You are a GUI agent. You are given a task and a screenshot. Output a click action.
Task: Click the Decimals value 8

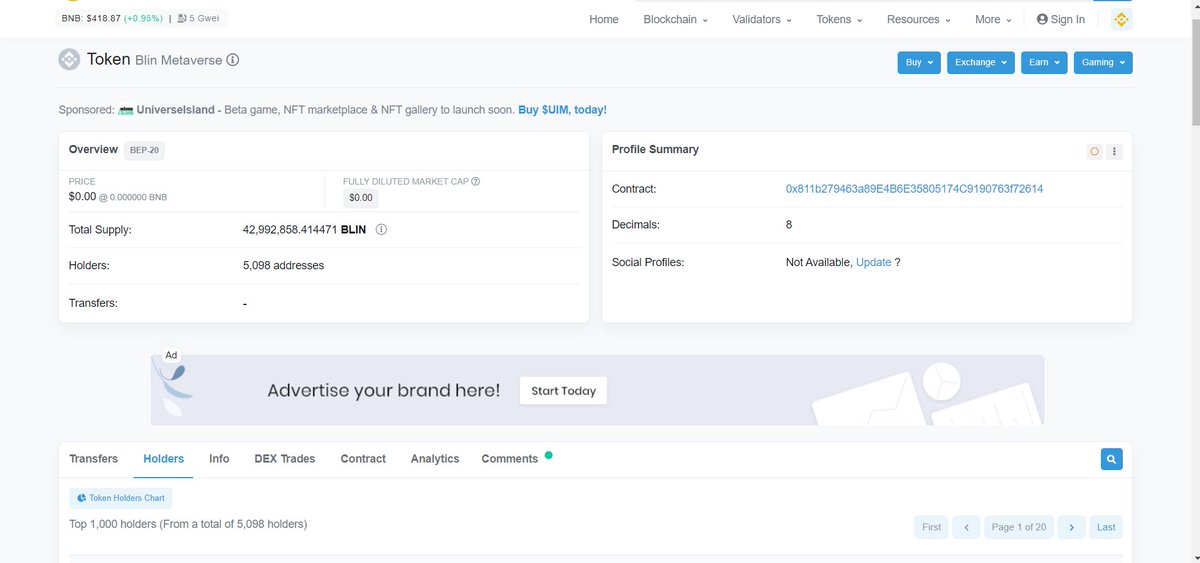coord(789,225)
